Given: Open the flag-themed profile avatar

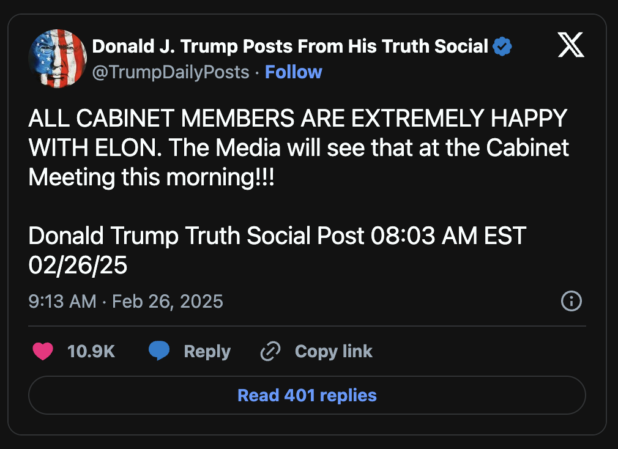Looking at the screenshot, I should click(x=56, y=57).
